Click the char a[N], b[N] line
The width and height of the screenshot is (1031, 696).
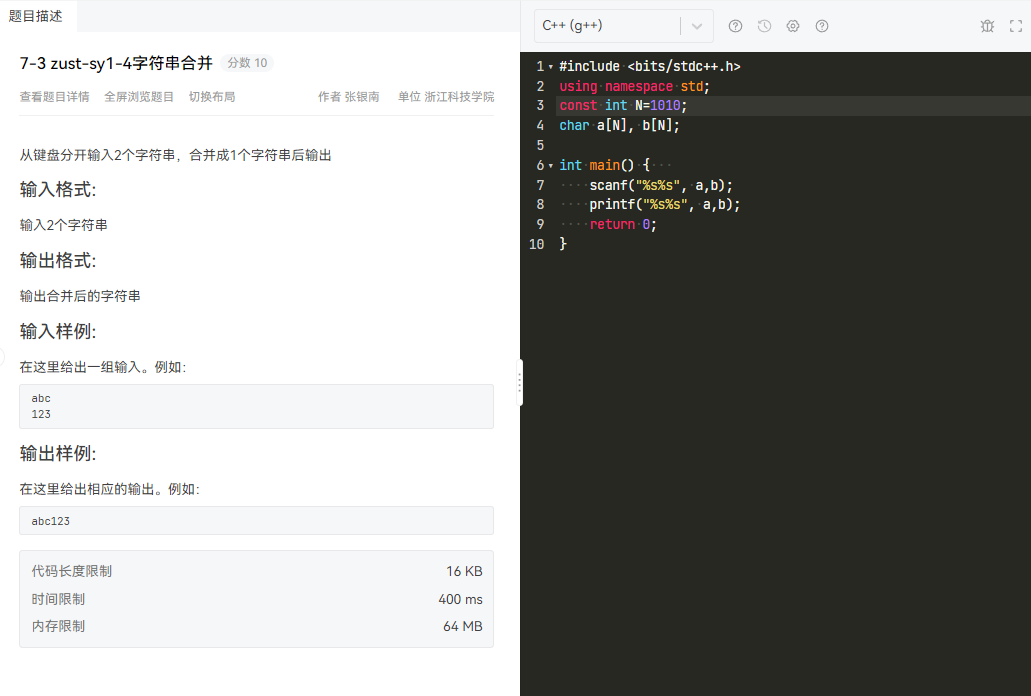tap(619, 126)
